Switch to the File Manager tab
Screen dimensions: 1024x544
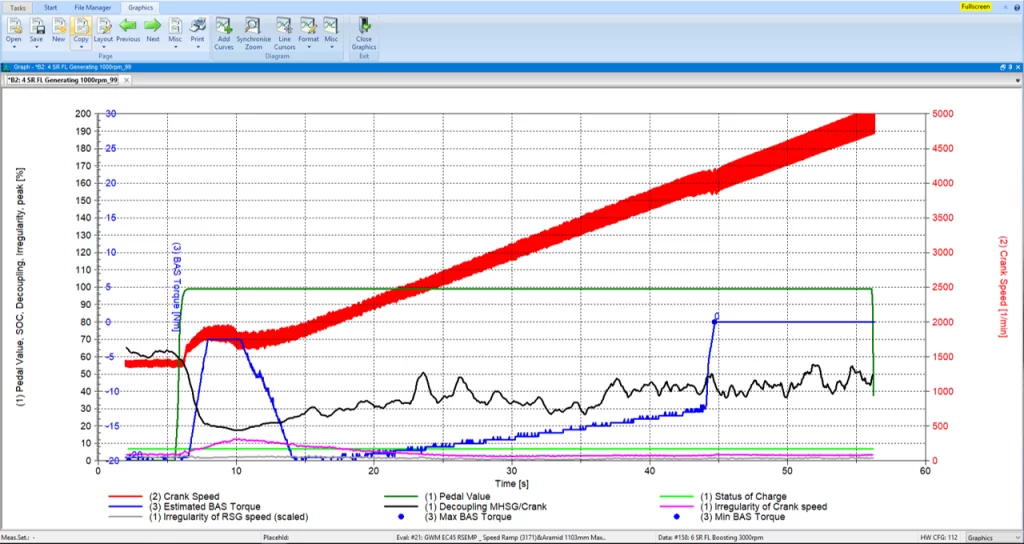coord(92,6)
